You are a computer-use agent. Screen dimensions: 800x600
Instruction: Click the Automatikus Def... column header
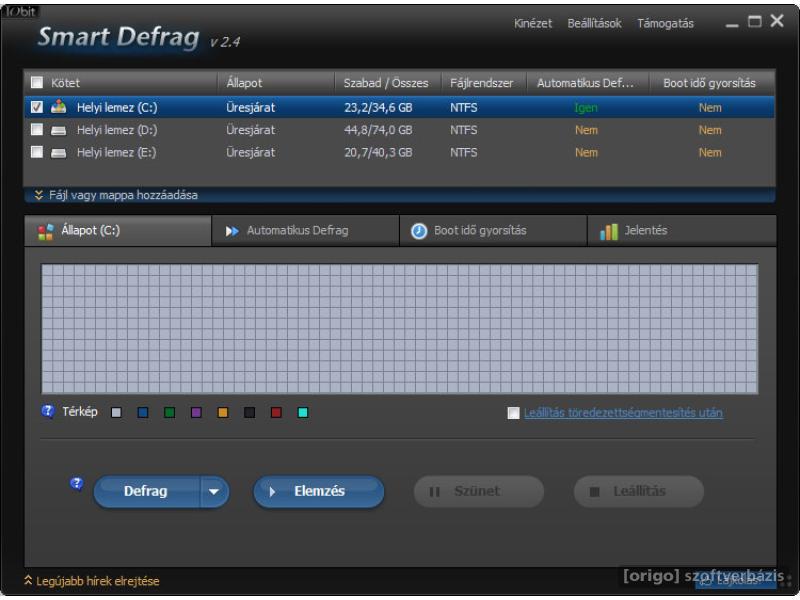[587, 83]
